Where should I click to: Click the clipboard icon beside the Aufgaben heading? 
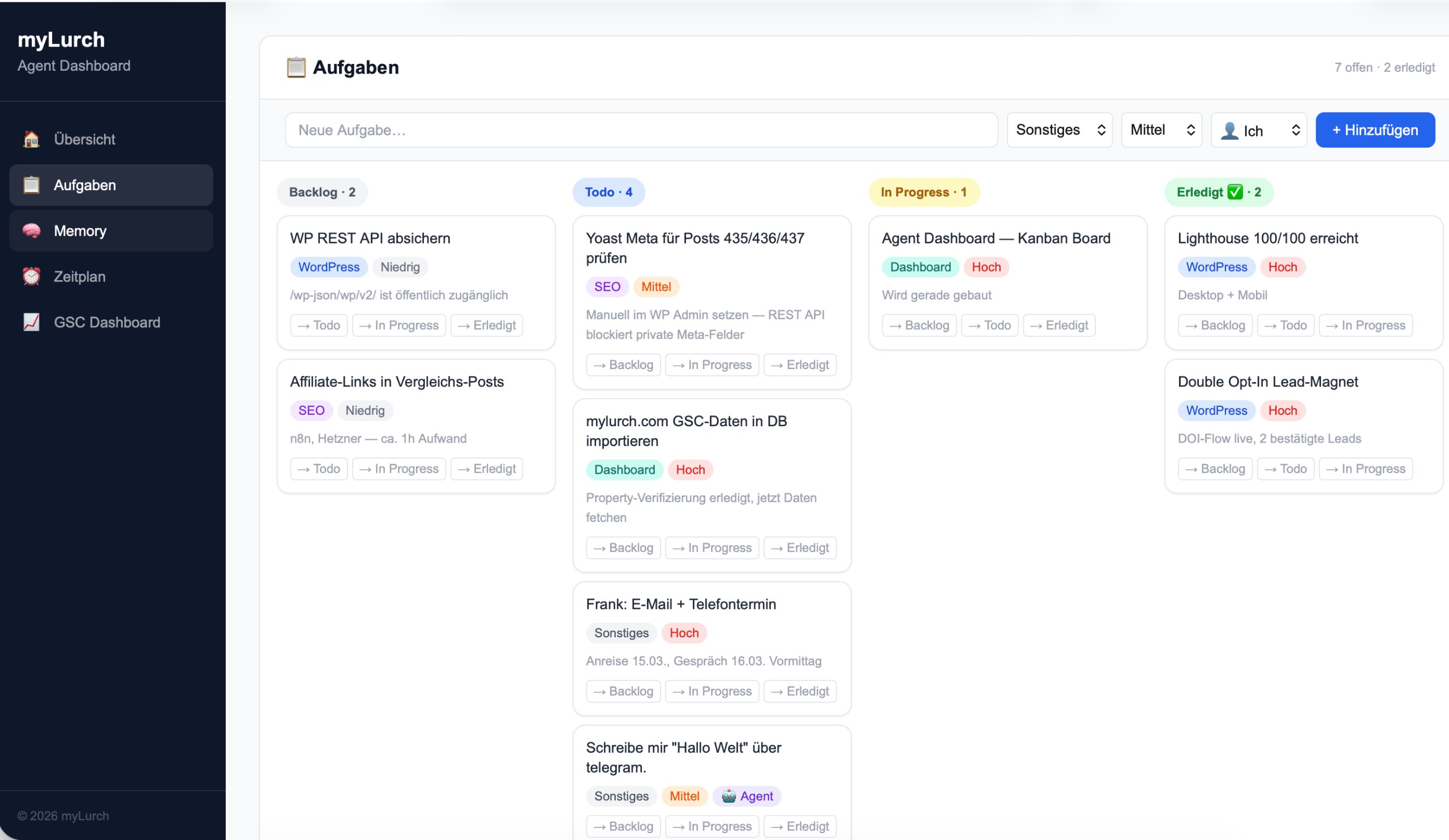pyautogui.click(x=295, y=67)
